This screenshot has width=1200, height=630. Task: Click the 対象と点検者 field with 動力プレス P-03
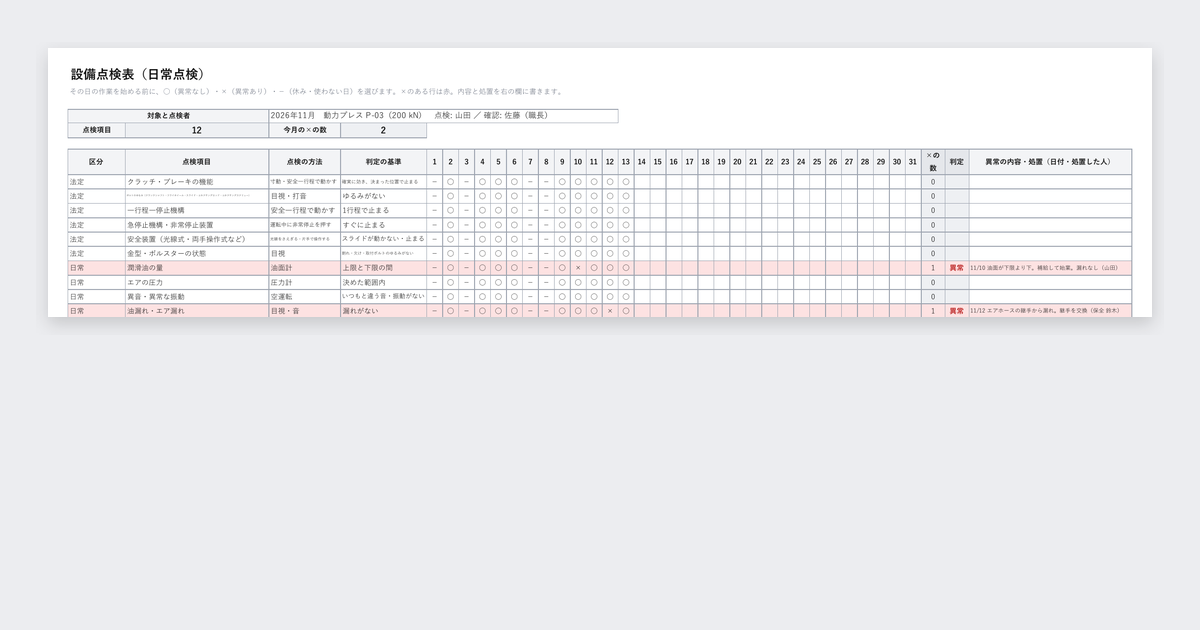(443, 116)
